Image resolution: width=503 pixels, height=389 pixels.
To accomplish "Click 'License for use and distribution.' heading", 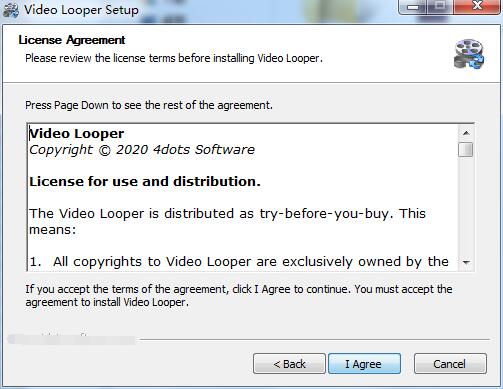I will pyautogui.click(x=145, y=181).
